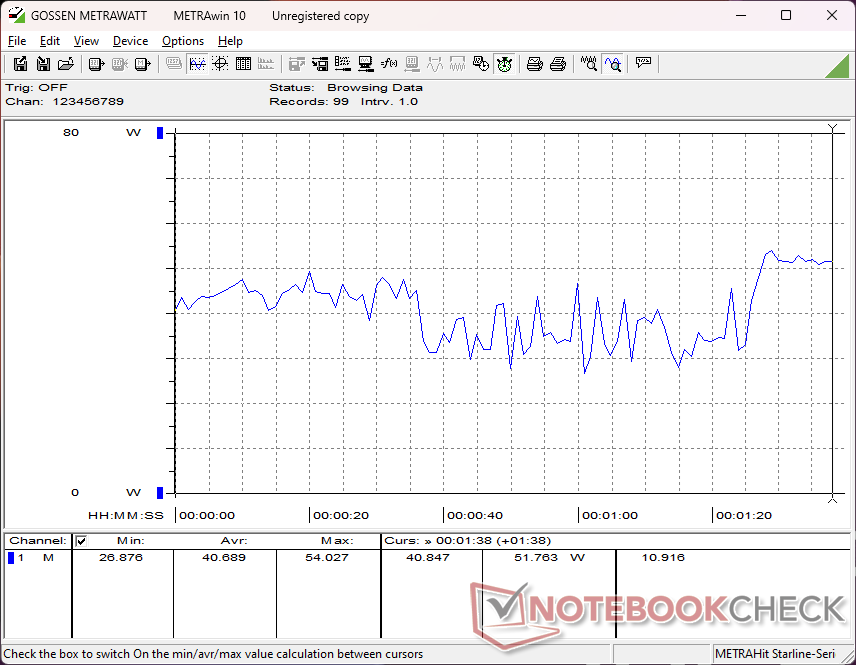Open the Device menu

point(130,41)
